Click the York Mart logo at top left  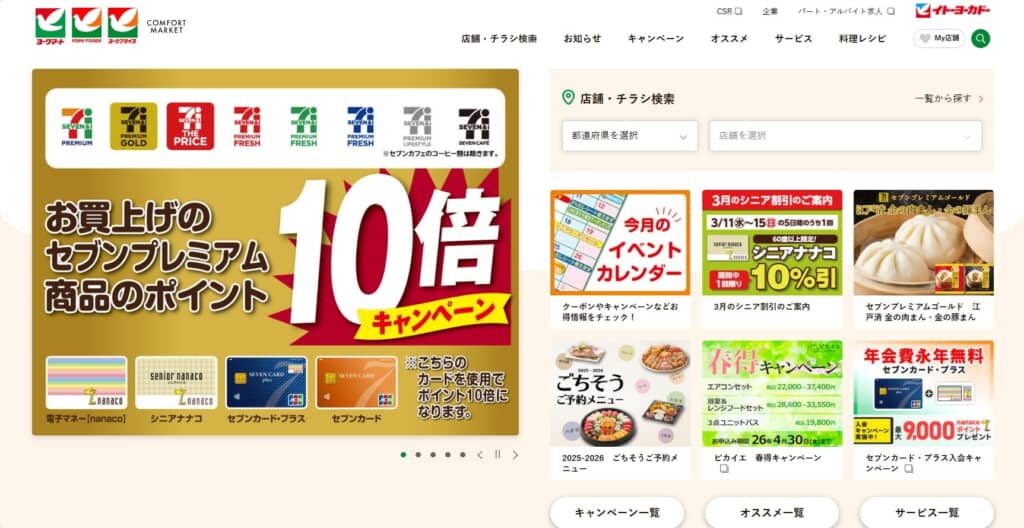(50, 27)
